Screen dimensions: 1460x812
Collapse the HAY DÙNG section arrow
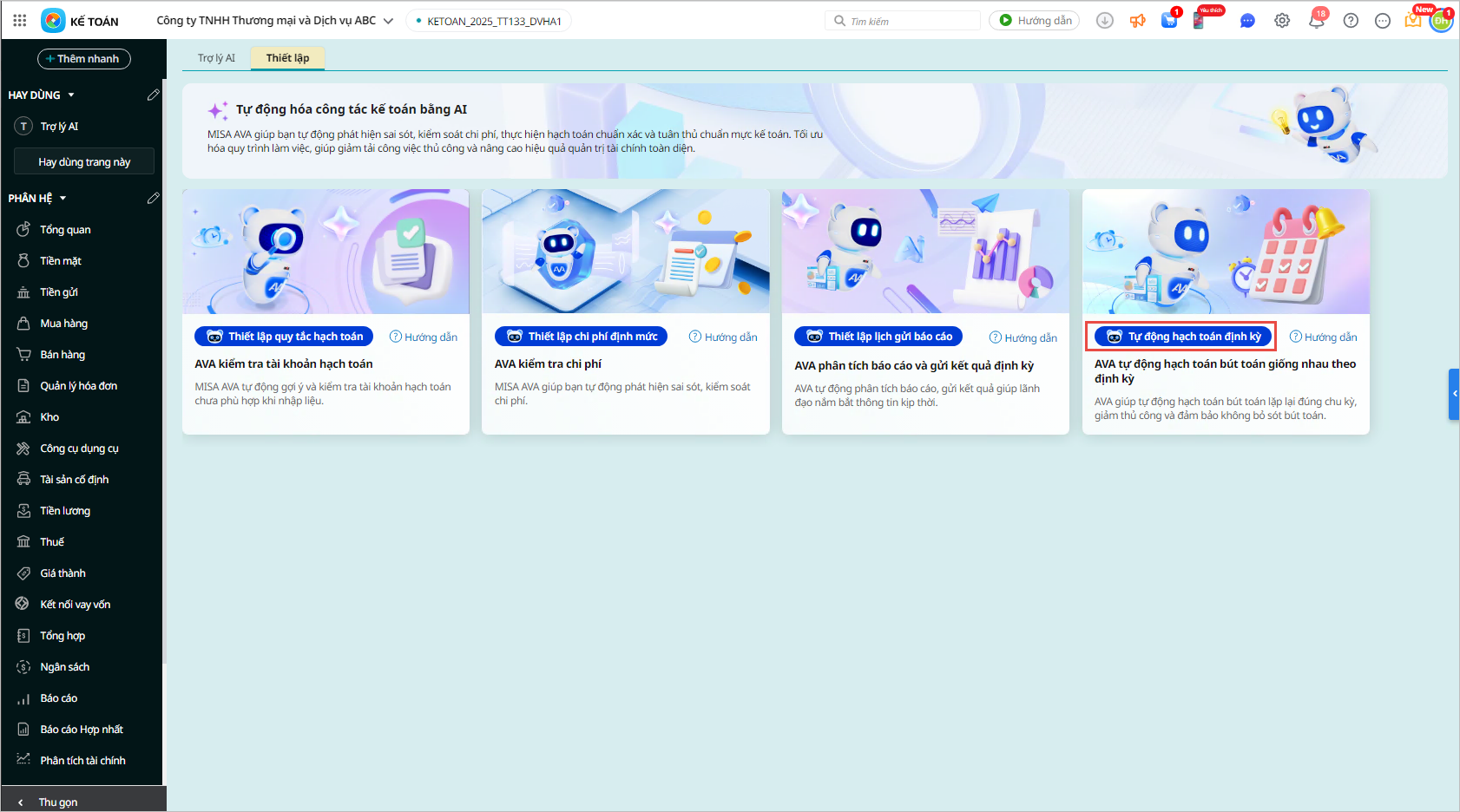tap(71, 95)
